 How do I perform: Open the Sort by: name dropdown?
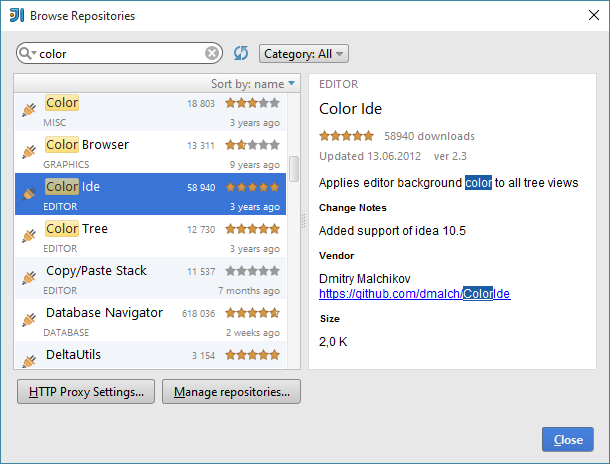(253, 84)
